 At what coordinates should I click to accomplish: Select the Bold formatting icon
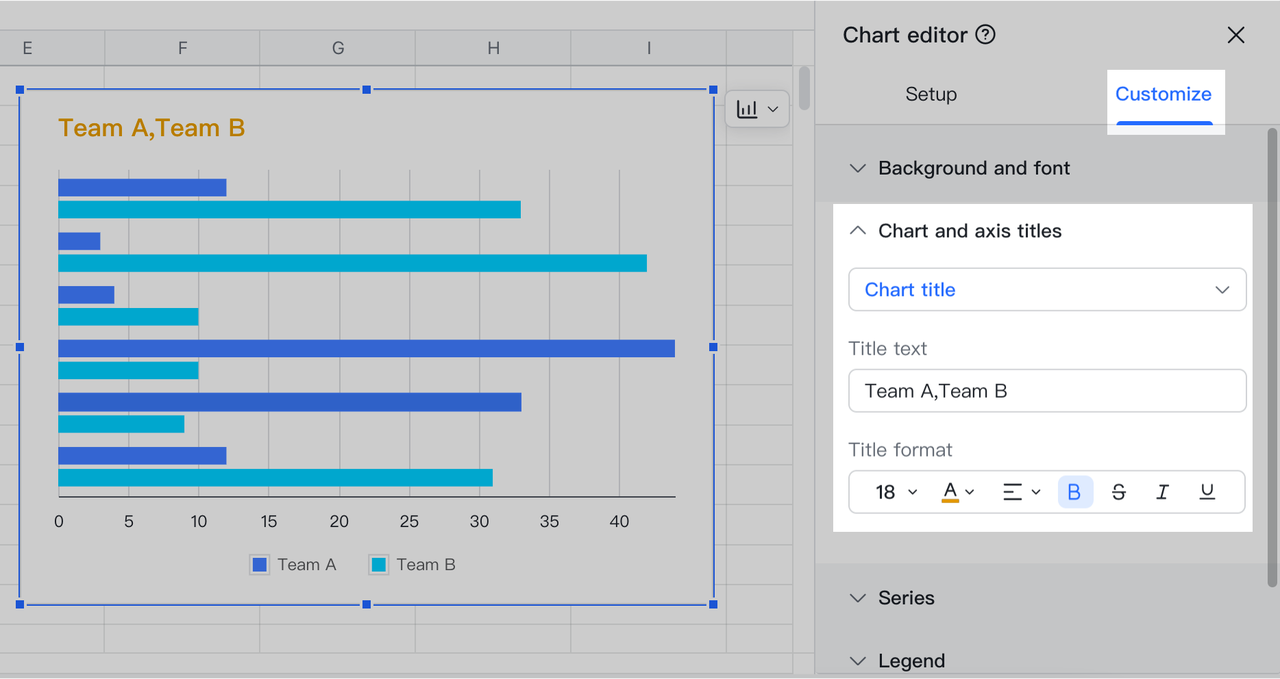[x=1075, y=491]
